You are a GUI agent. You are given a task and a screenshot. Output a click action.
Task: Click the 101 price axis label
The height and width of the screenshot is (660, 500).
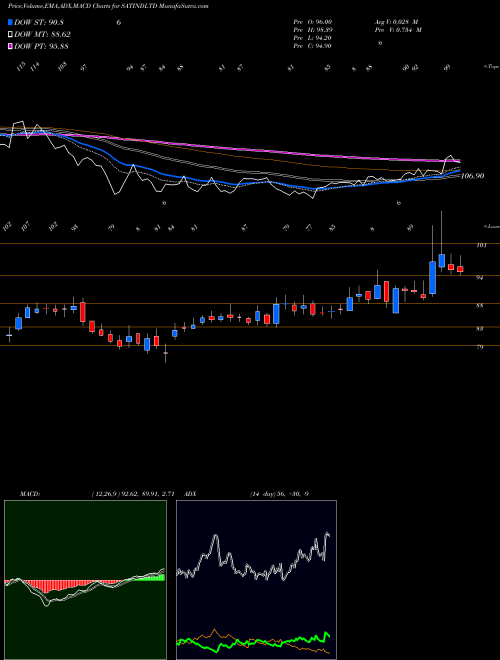481,245
